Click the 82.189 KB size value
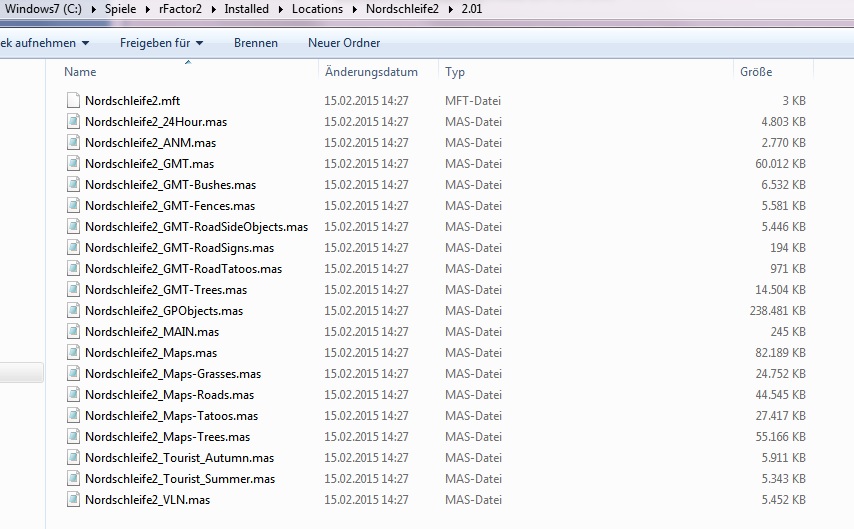 780,352
